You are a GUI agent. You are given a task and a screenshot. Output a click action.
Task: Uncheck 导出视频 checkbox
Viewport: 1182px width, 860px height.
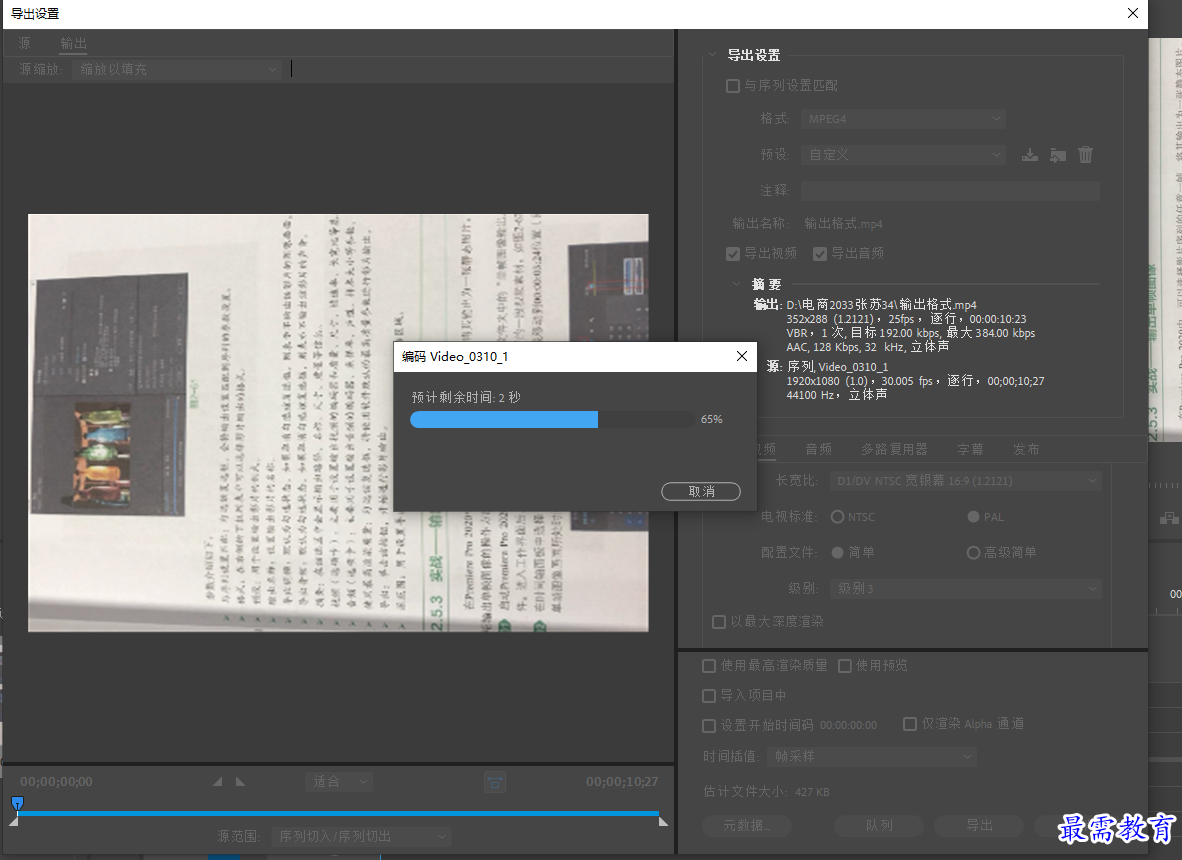point(733,254)
